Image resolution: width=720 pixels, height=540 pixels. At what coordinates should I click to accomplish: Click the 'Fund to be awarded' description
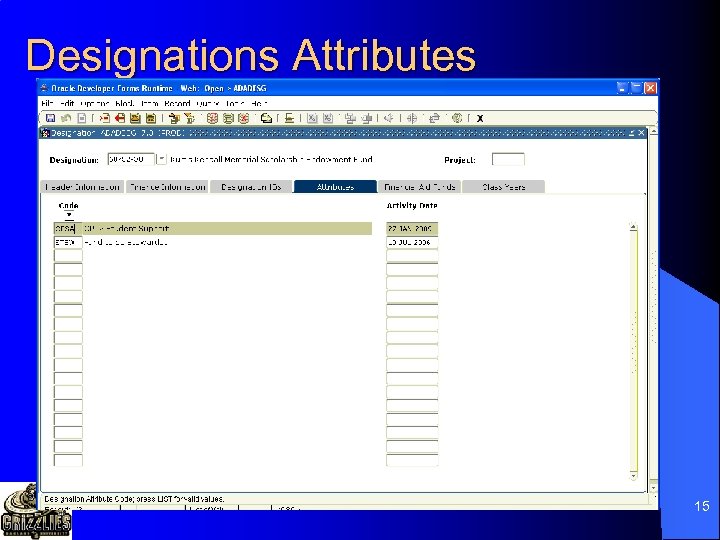pos(126,242)
